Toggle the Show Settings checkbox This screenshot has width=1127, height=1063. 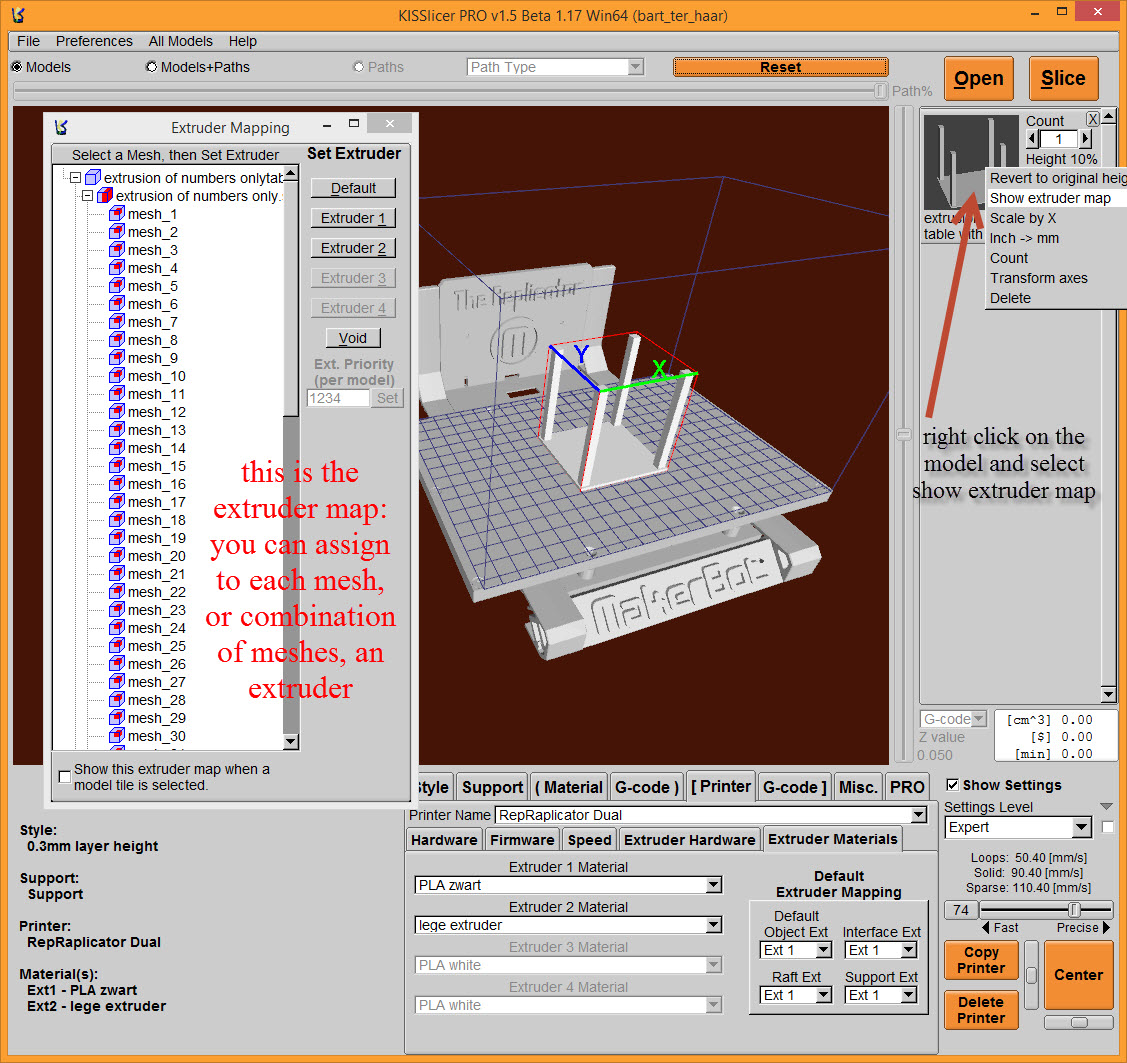(x=952, y=785)
